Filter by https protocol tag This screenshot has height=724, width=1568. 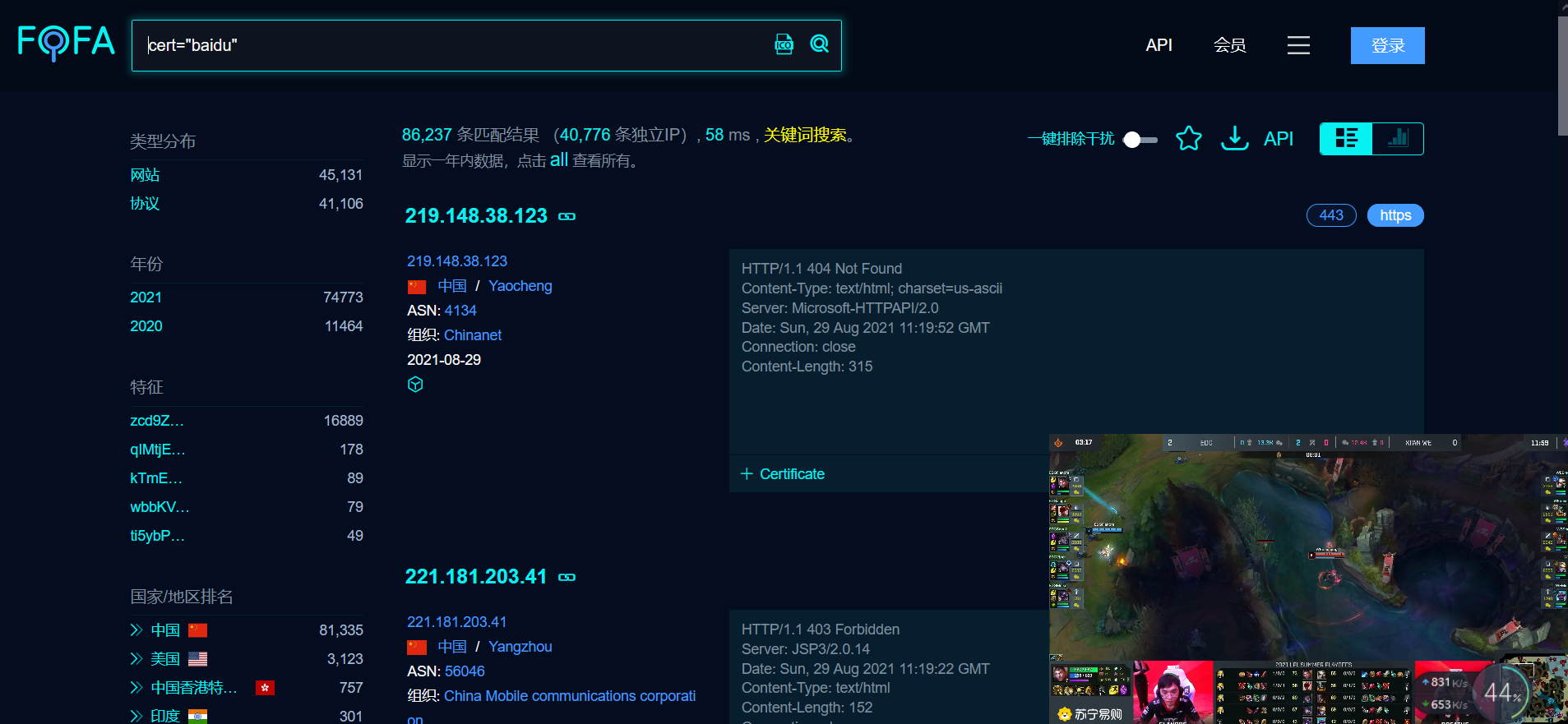pyautogui.click(x=1395, y=215)
